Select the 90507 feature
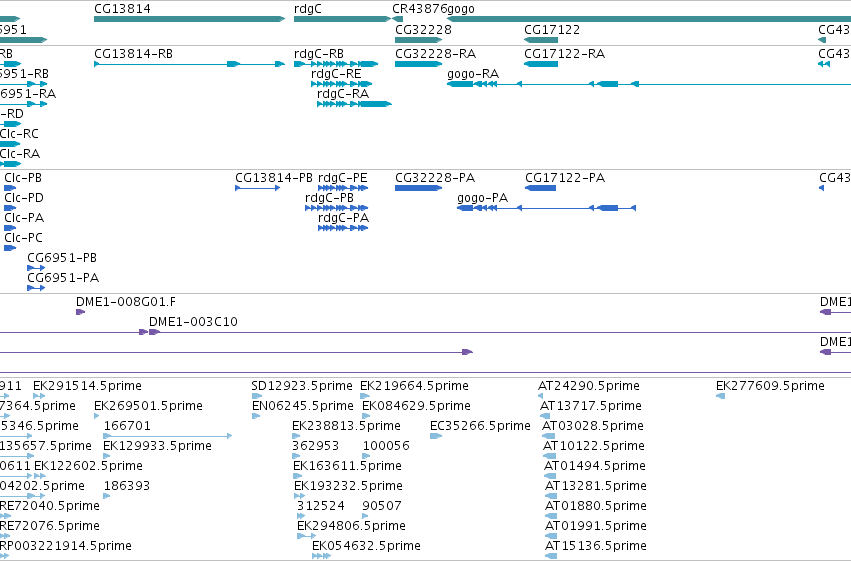The width and height of the screenshot is (851, 561). [x=365, y=516]
